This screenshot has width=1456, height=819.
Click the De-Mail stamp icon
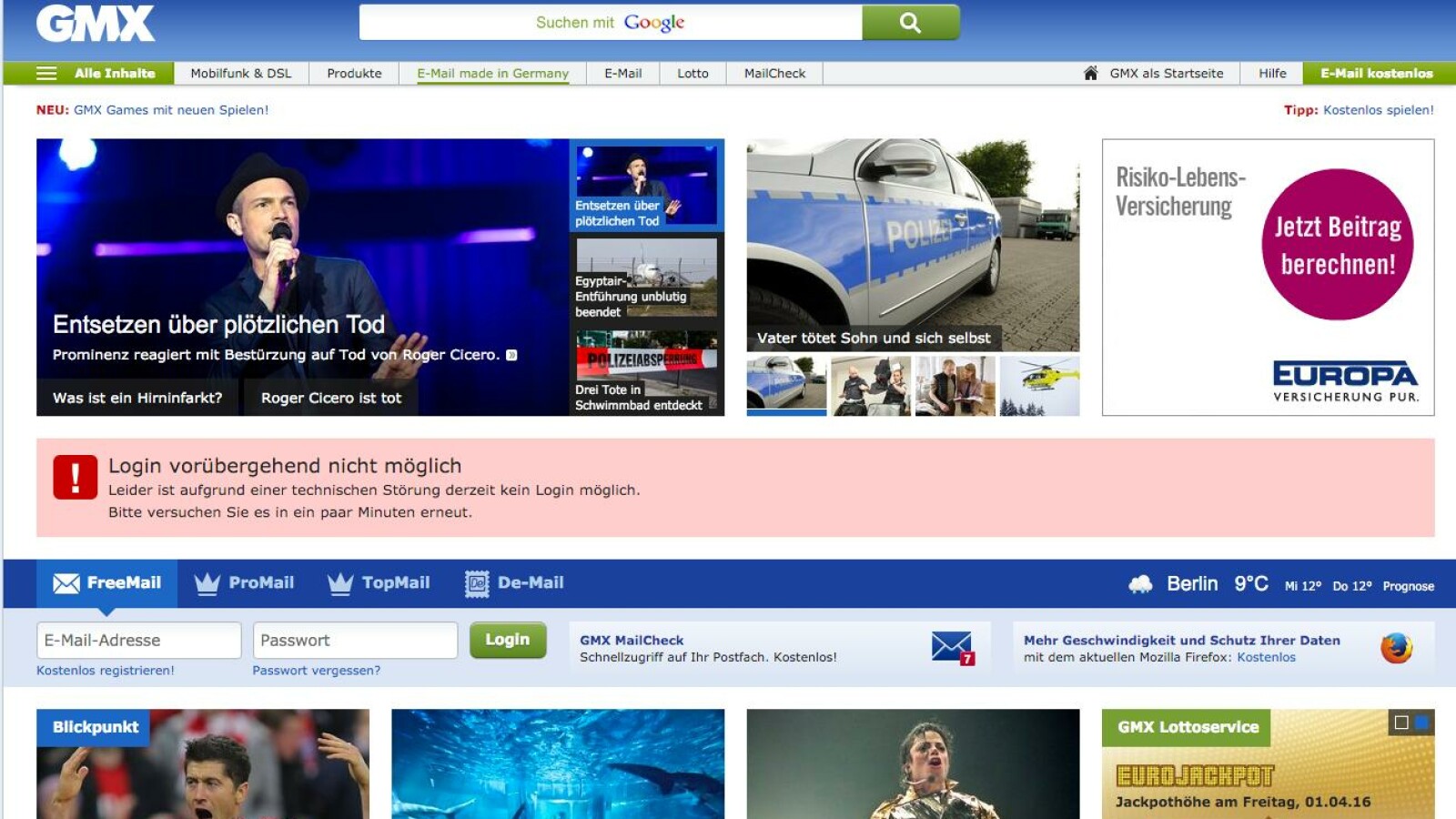(x=477, y=583)
